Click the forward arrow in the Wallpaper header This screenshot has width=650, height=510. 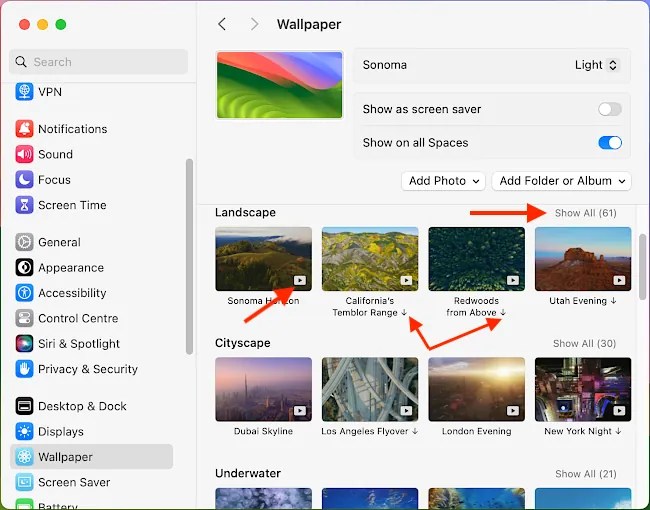tap(255, 24)
